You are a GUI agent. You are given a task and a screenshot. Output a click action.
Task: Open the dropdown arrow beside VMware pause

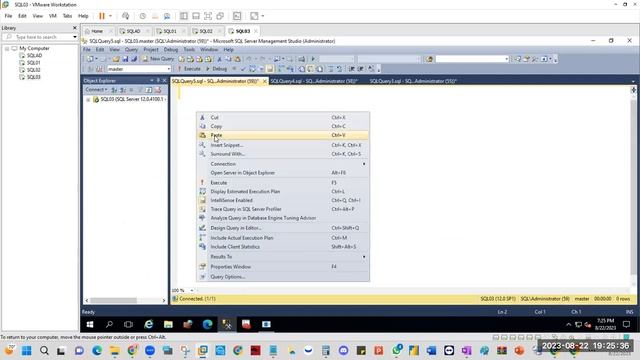click(110, 16)
